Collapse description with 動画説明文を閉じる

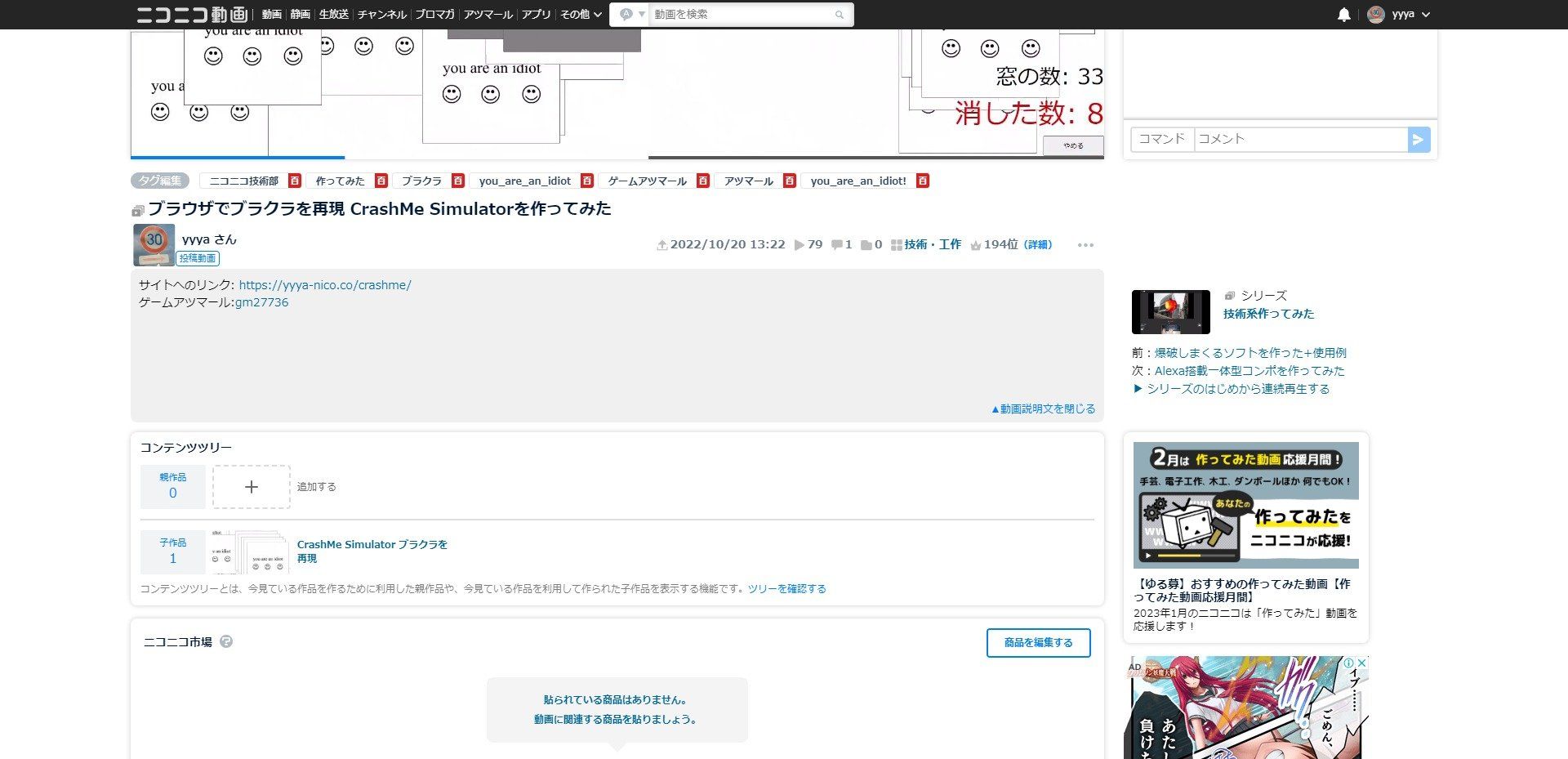click(x=1043, y=409)
